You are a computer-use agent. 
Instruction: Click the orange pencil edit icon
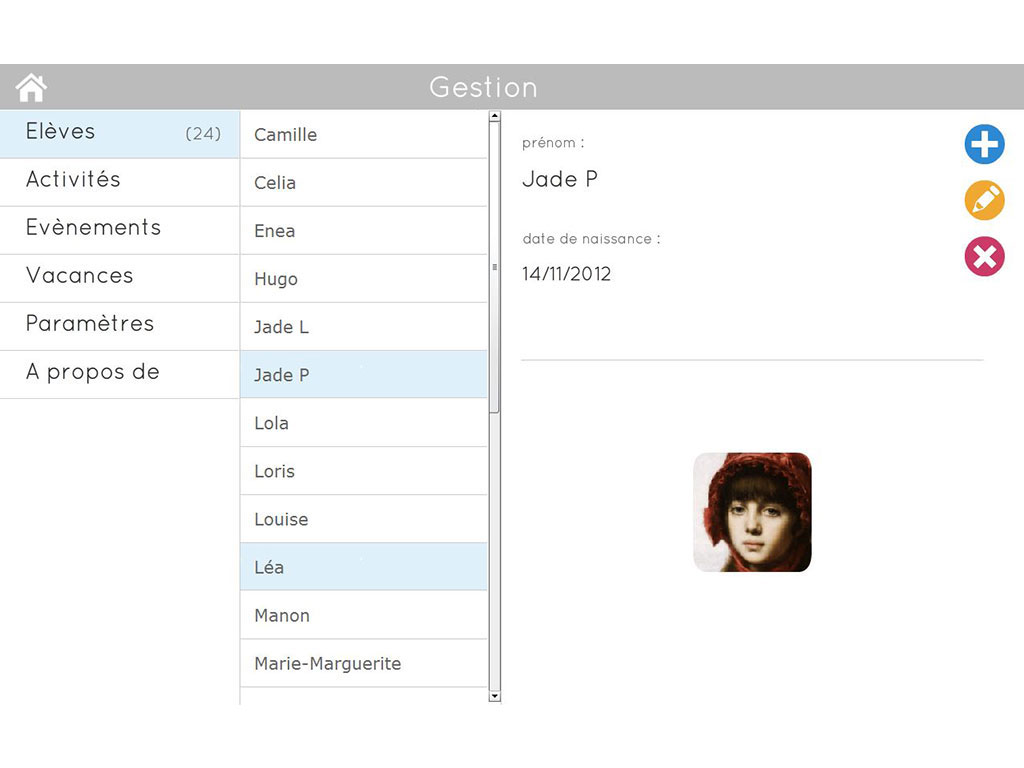[984, 201]
